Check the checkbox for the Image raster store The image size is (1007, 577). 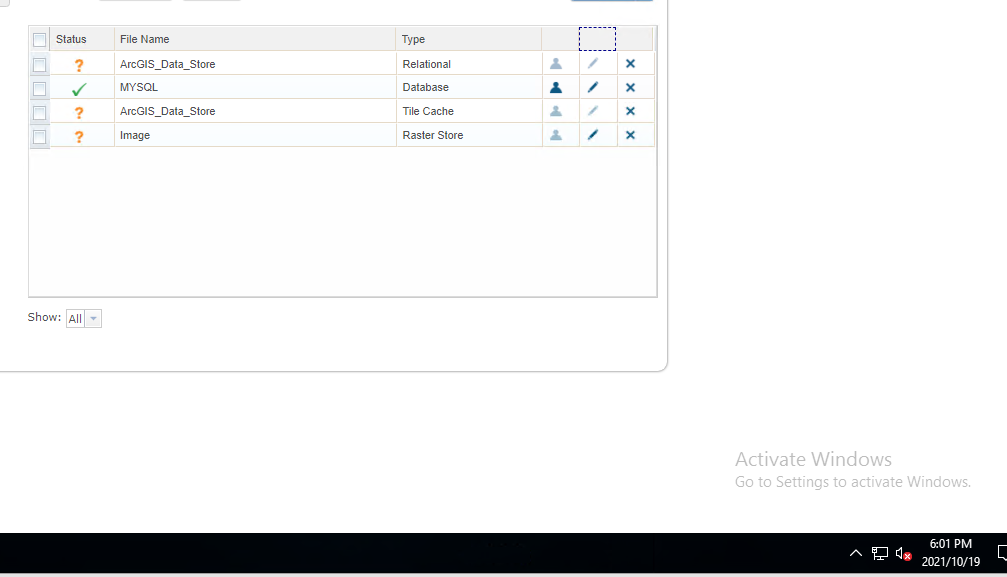point(39,135)
